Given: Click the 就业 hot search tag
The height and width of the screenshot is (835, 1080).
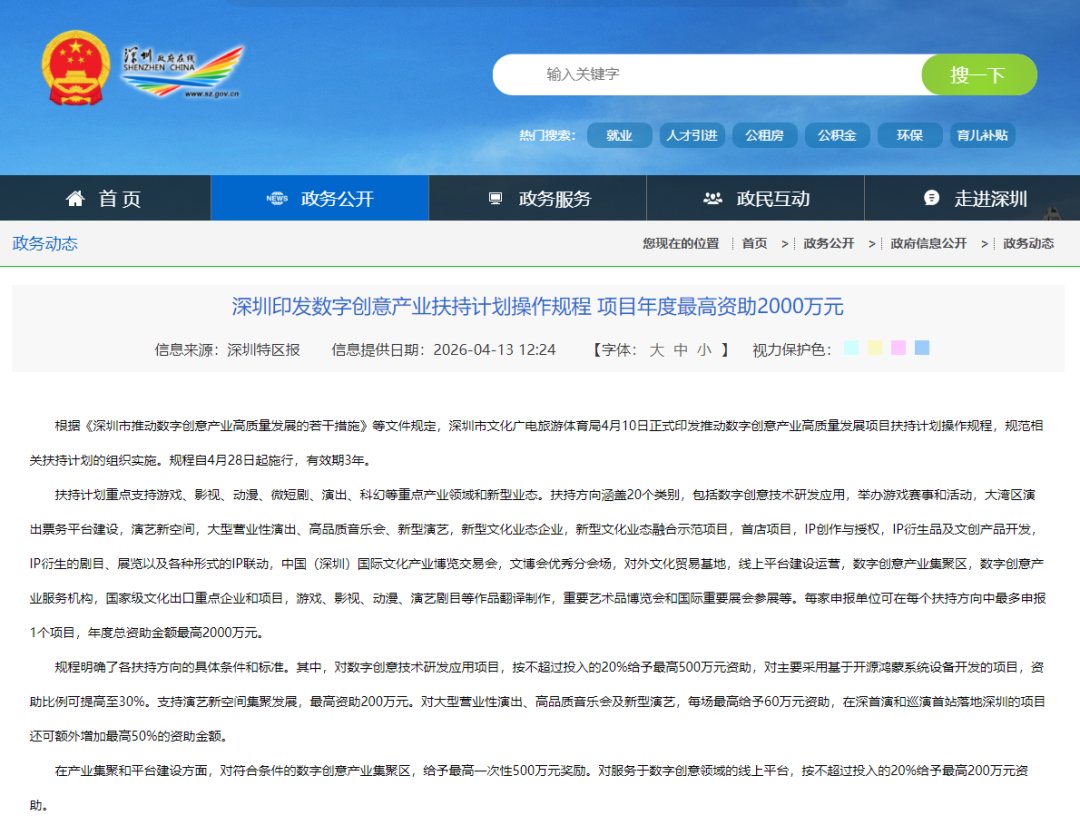Looking at the screenshot, I should [x=619, y=135].
